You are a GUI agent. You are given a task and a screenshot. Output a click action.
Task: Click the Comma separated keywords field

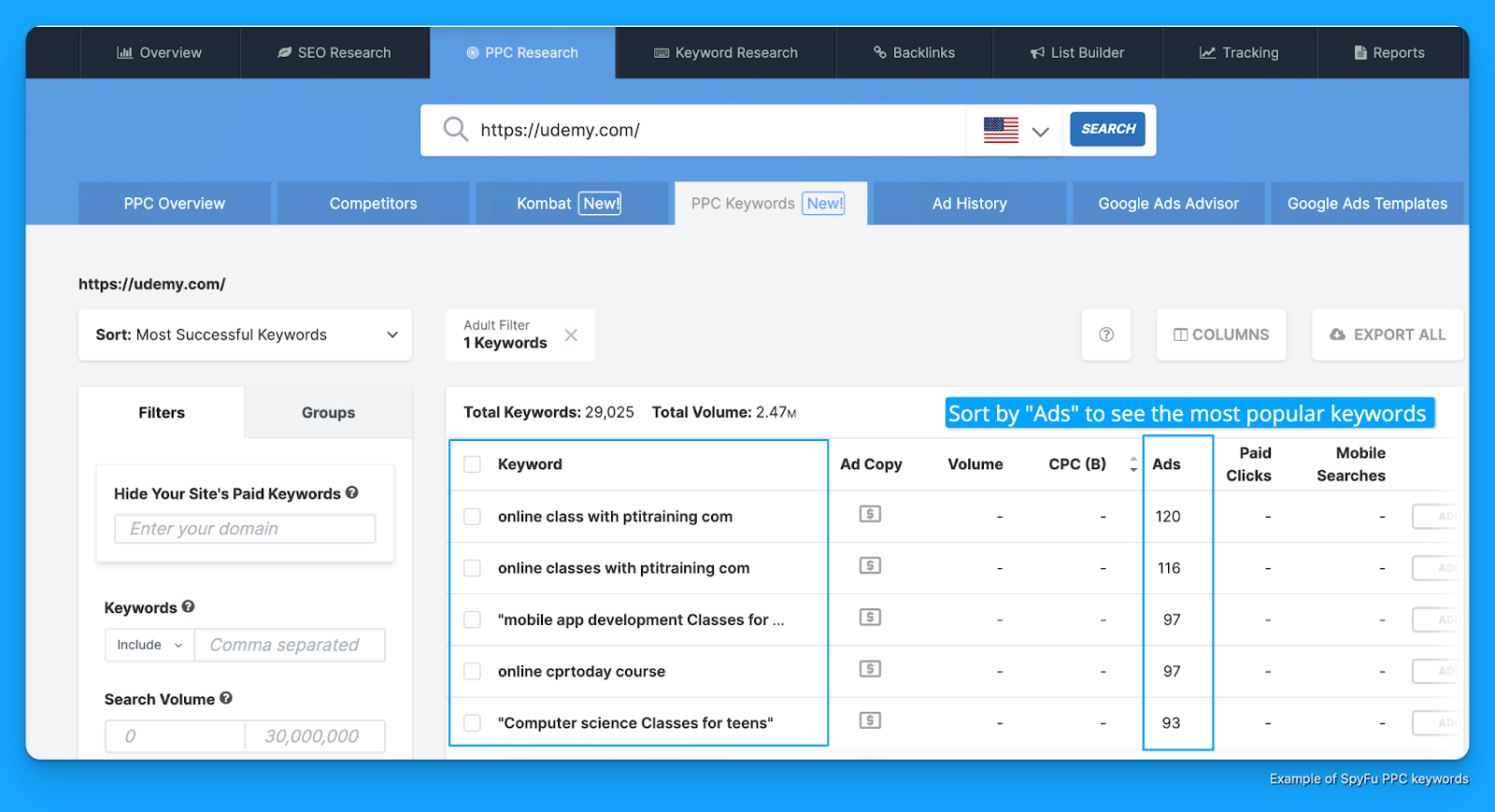pos(290,645)
